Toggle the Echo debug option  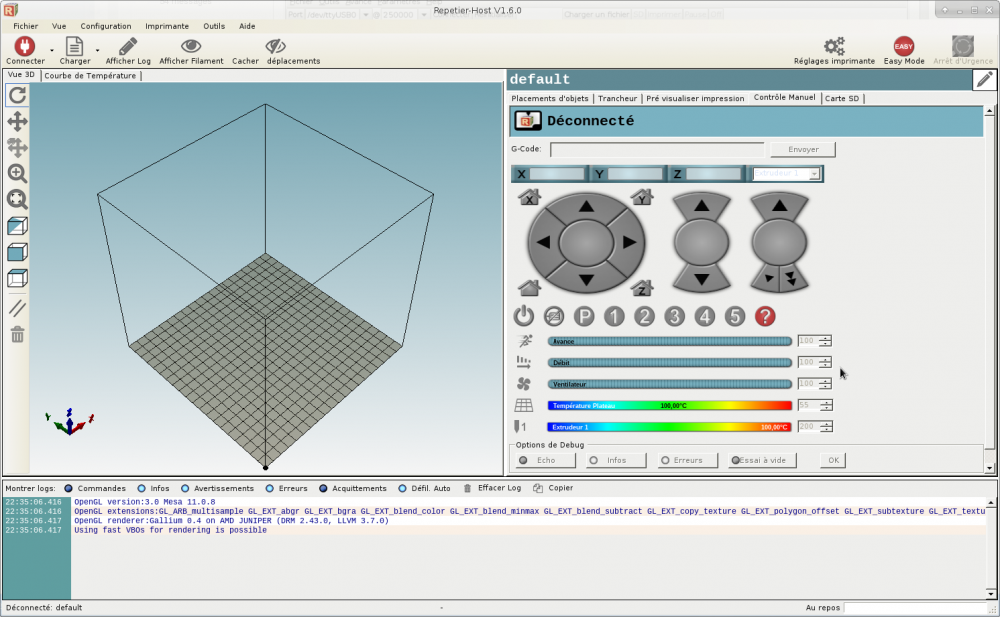pyautogui.click(x=545, y=460)
